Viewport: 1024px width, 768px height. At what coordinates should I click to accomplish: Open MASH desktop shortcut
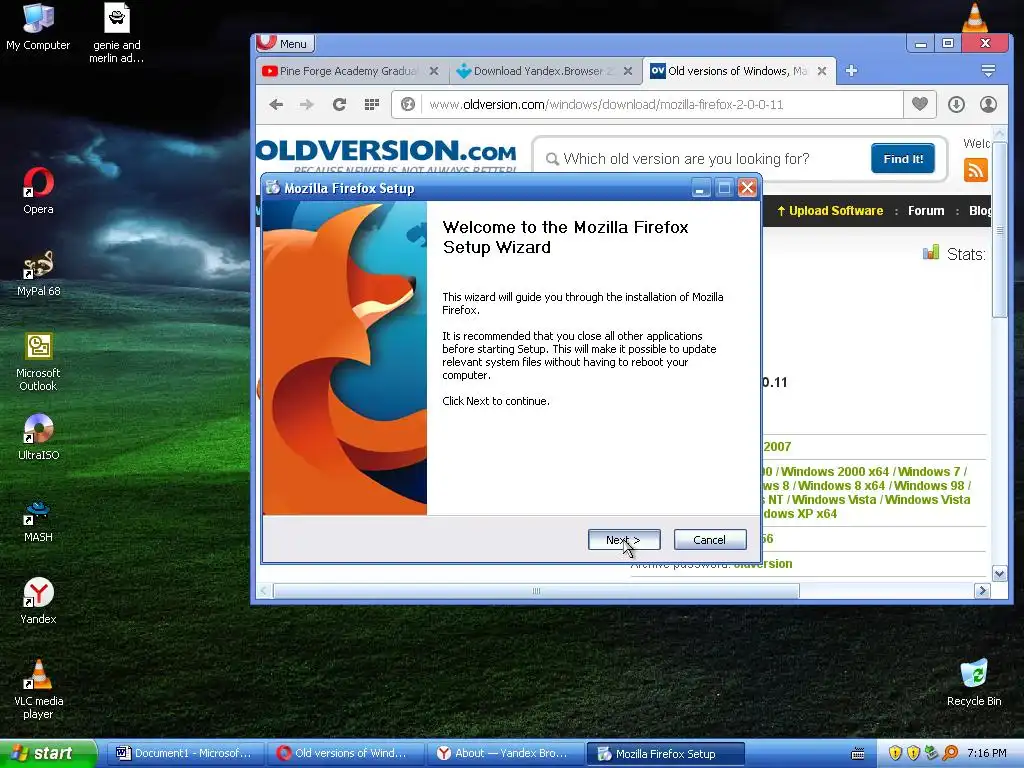tap(38, 520)
